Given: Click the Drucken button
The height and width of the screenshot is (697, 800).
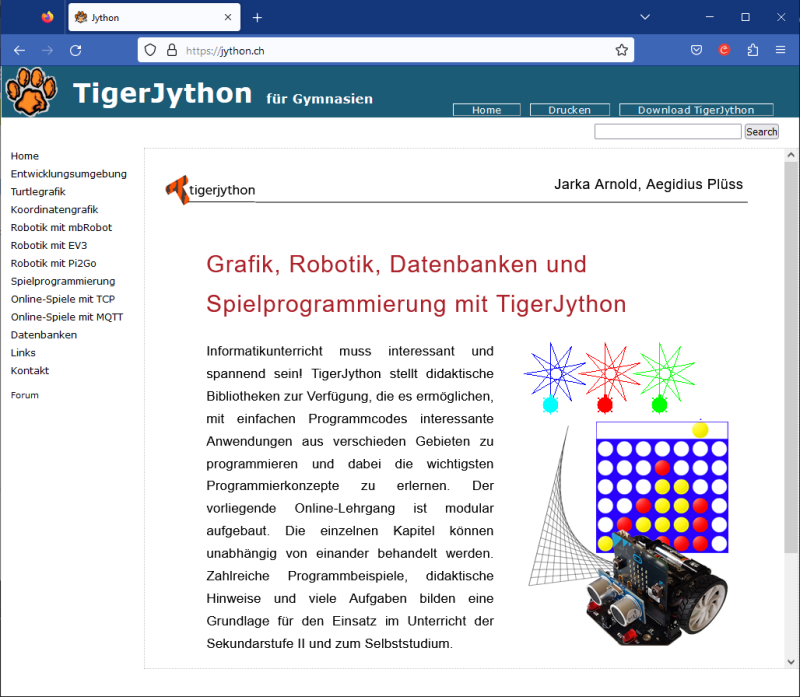Looking at the screenshot, I should [x=569, y=110].
